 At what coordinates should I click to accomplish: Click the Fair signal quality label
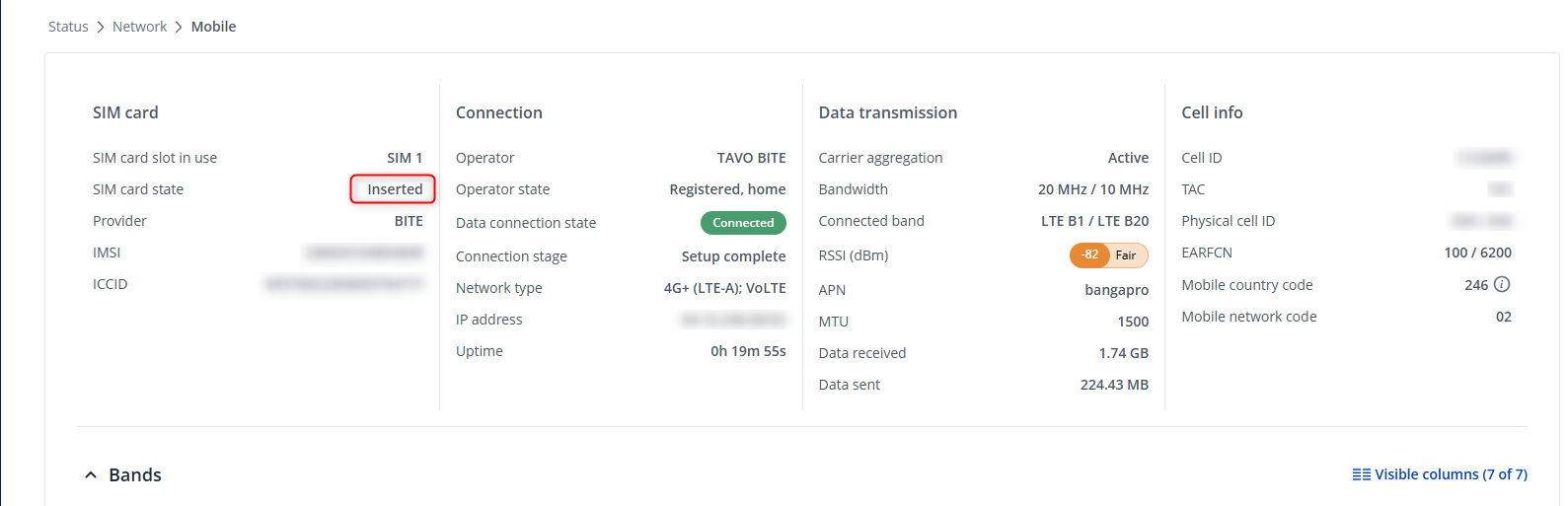pyautogui.click(x=1126, y=255)
